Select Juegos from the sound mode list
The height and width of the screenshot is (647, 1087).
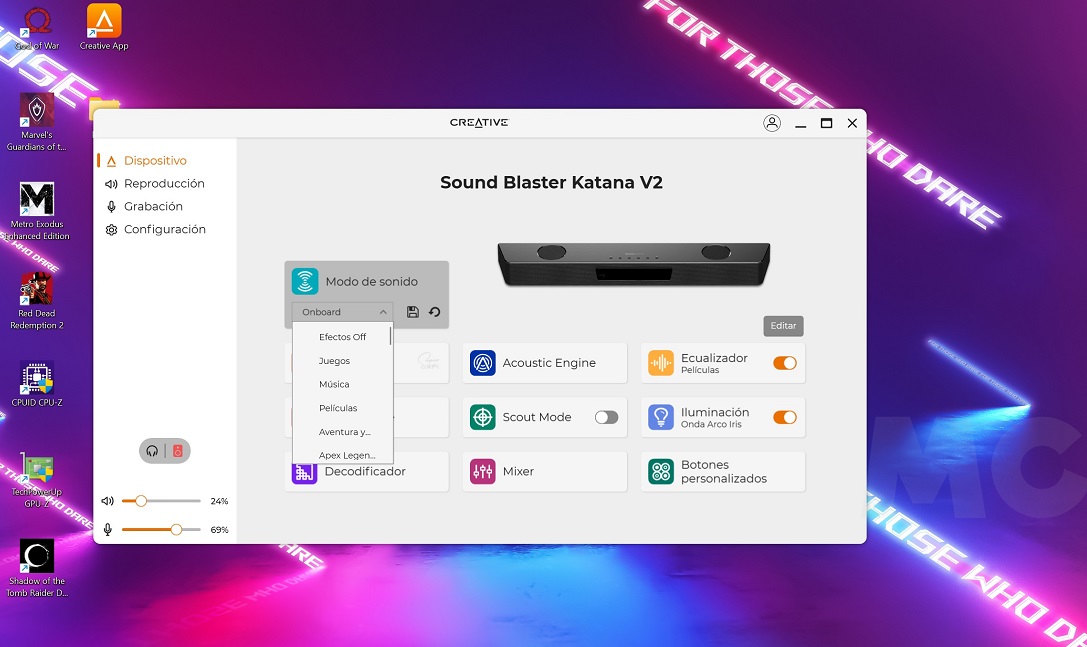pos(334,361)
